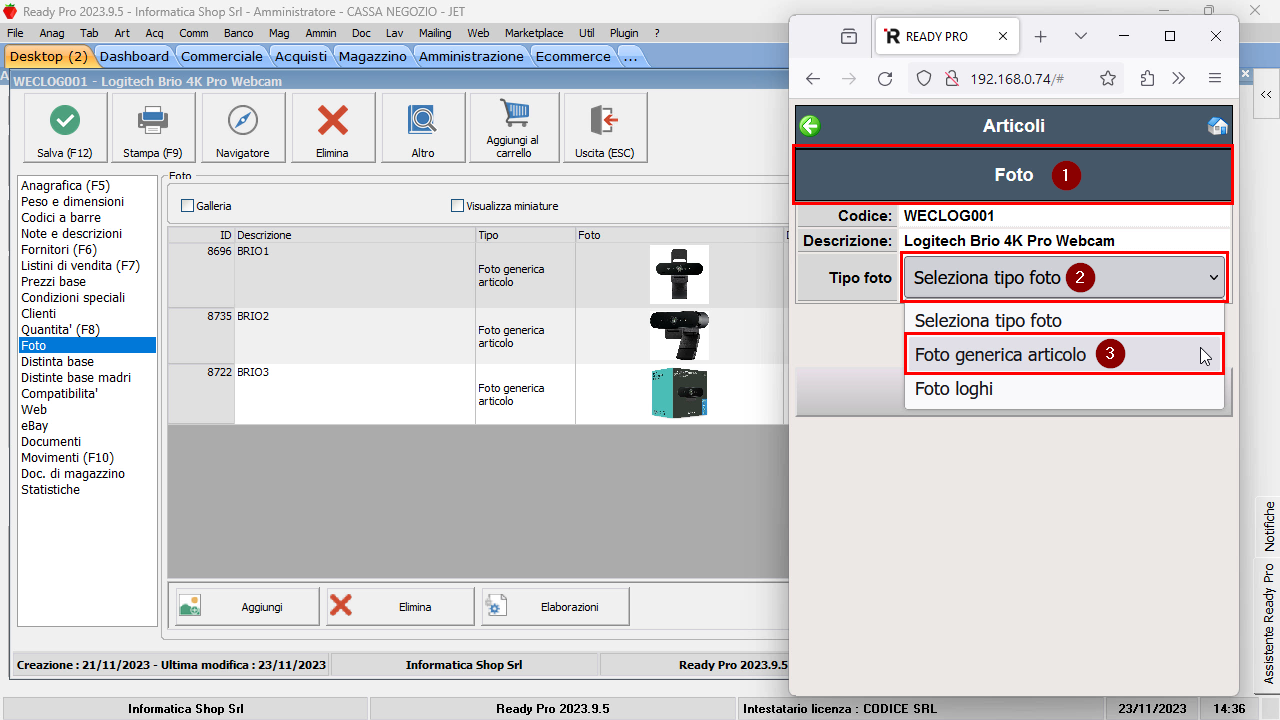The height and width of the screenshot is (720, 1280).
Task: Collapse the side panel double-chevron
Action: click(x=1266, y=94)
